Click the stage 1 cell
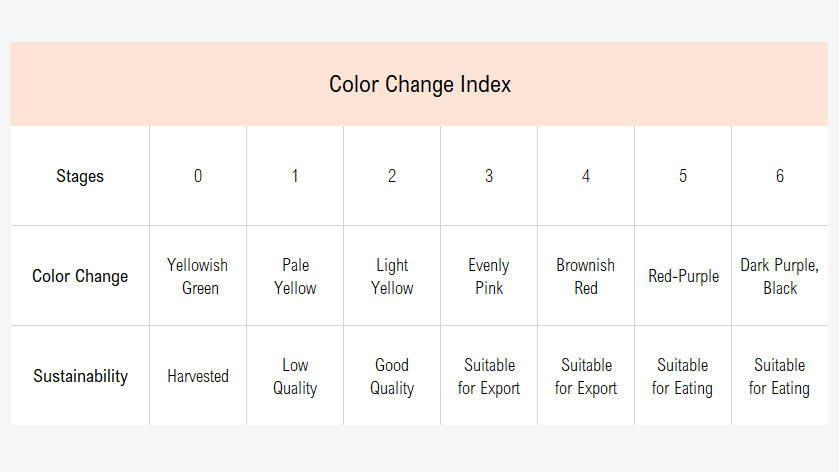This screenshot has height=472, width=839. (295, 176)
